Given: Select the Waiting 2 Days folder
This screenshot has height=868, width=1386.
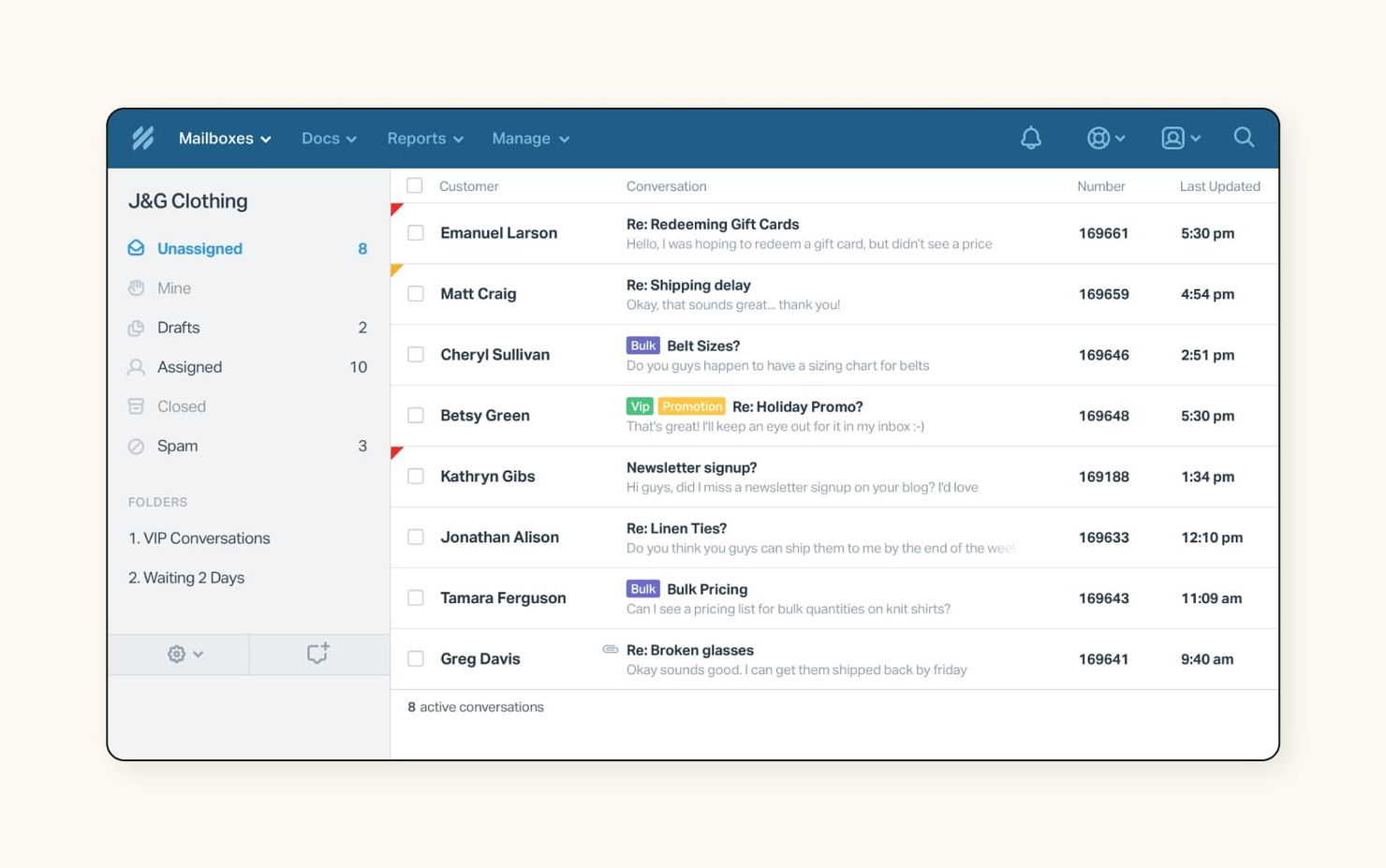Looking at the screenshot, I should pos(186,578).
